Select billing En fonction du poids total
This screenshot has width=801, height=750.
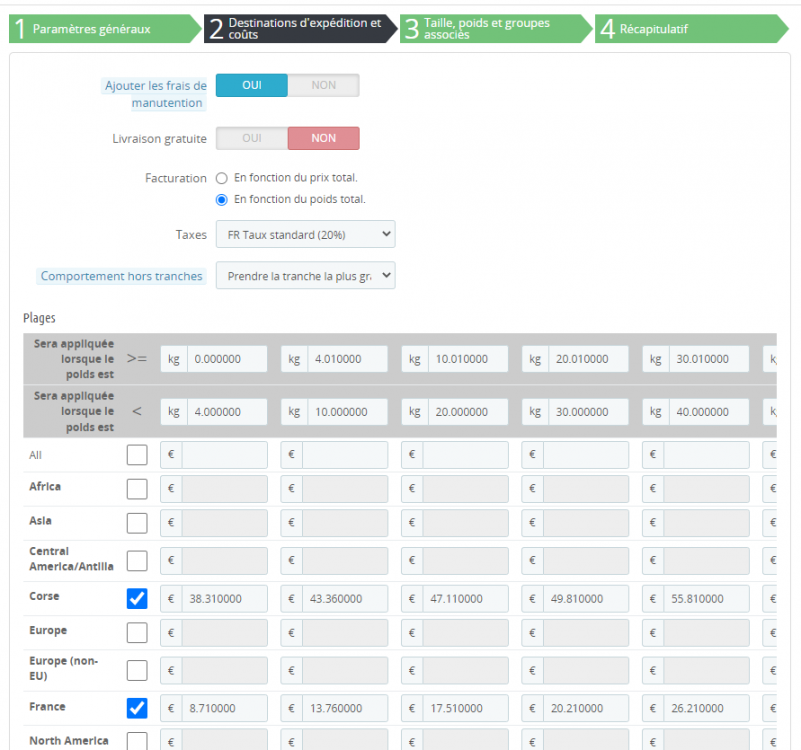[x=222, y=200]
